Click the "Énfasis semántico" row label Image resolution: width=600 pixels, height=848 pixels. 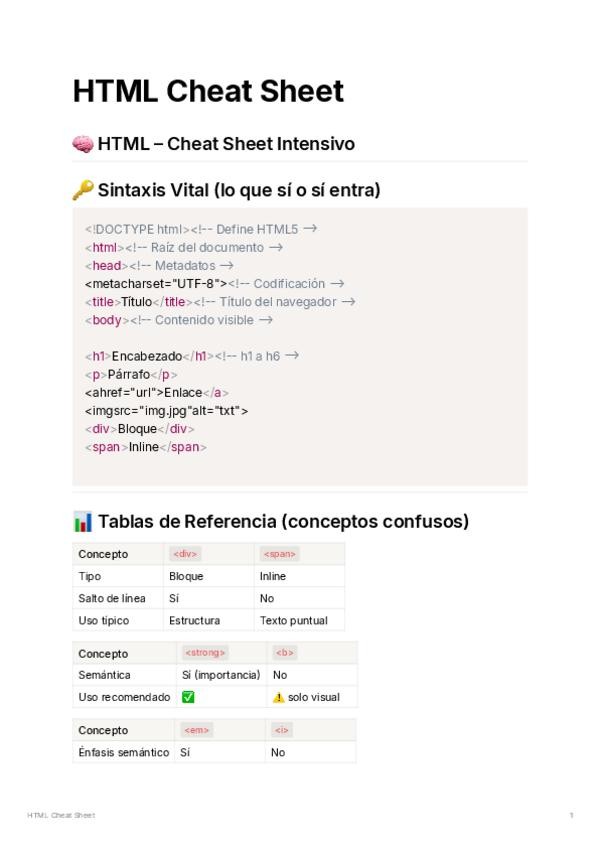click(x=124, y=752)
